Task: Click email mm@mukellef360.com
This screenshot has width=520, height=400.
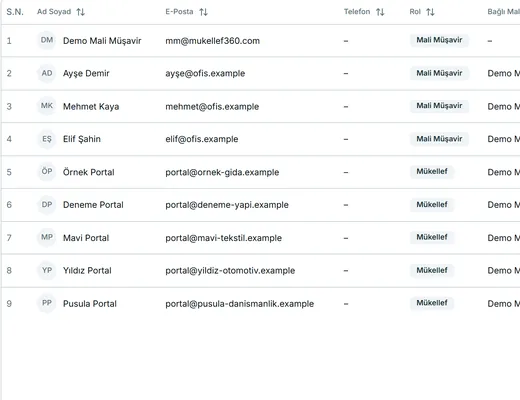Action: coord(212,41)
